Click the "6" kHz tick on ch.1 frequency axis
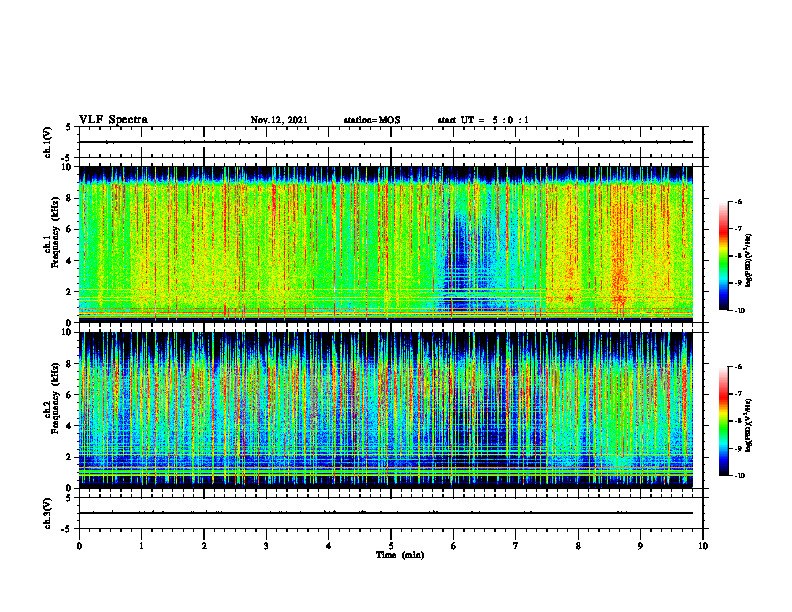 (71, 230)
